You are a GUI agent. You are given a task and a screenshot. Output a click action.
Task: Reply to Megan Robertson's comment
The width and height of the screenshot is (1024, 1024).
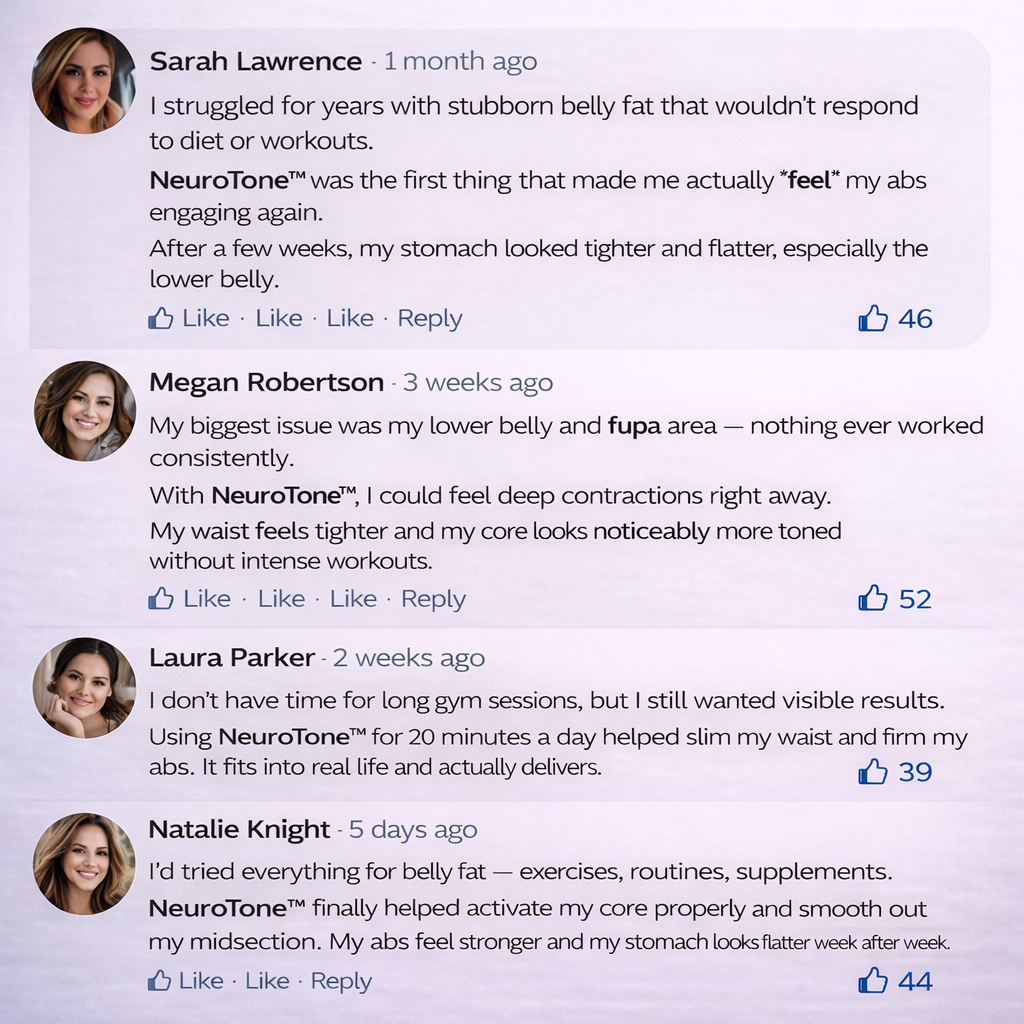(x=433, y=599)
